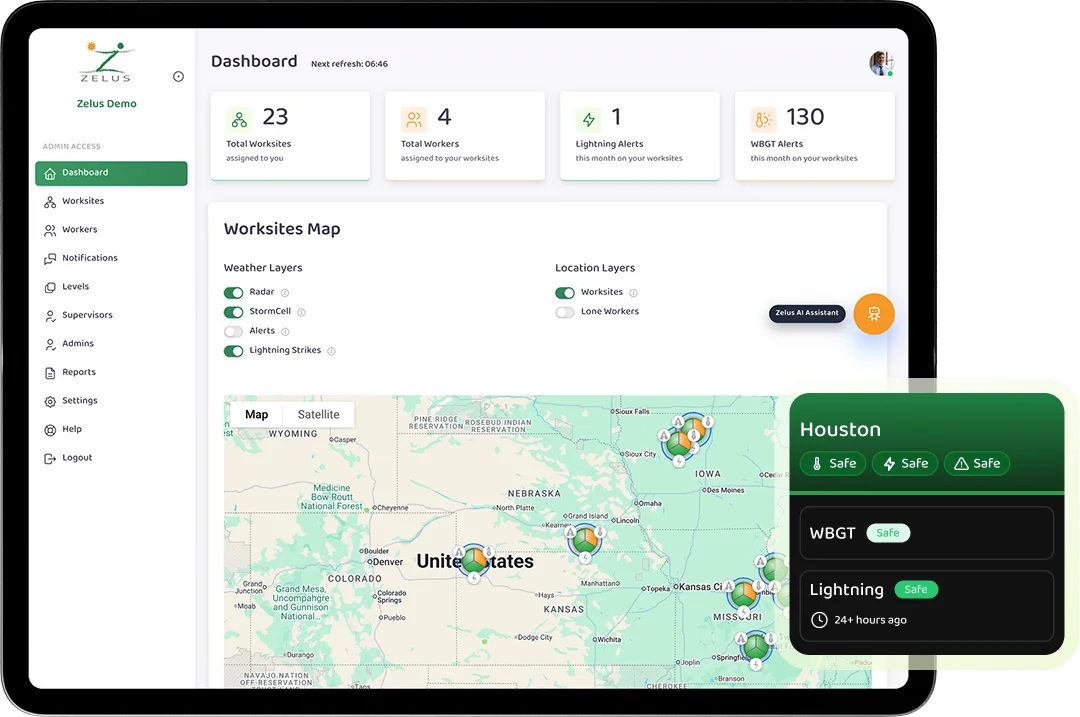Toggle off the StormCell layer
Image resolution: width=1080 pixels, height=717 pixels.
pyautogui.click(x=233, y=312)
